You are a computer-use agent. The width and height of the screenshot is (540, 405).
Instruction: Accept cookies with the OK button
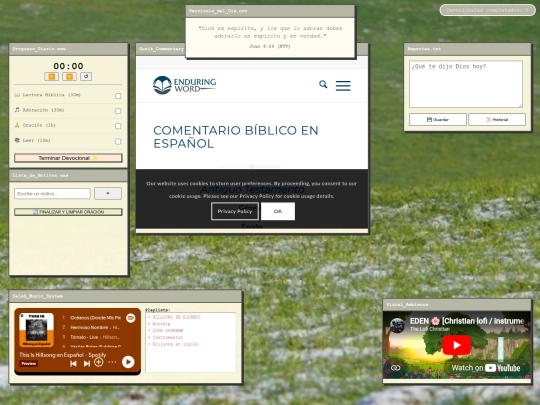[278, 211]
